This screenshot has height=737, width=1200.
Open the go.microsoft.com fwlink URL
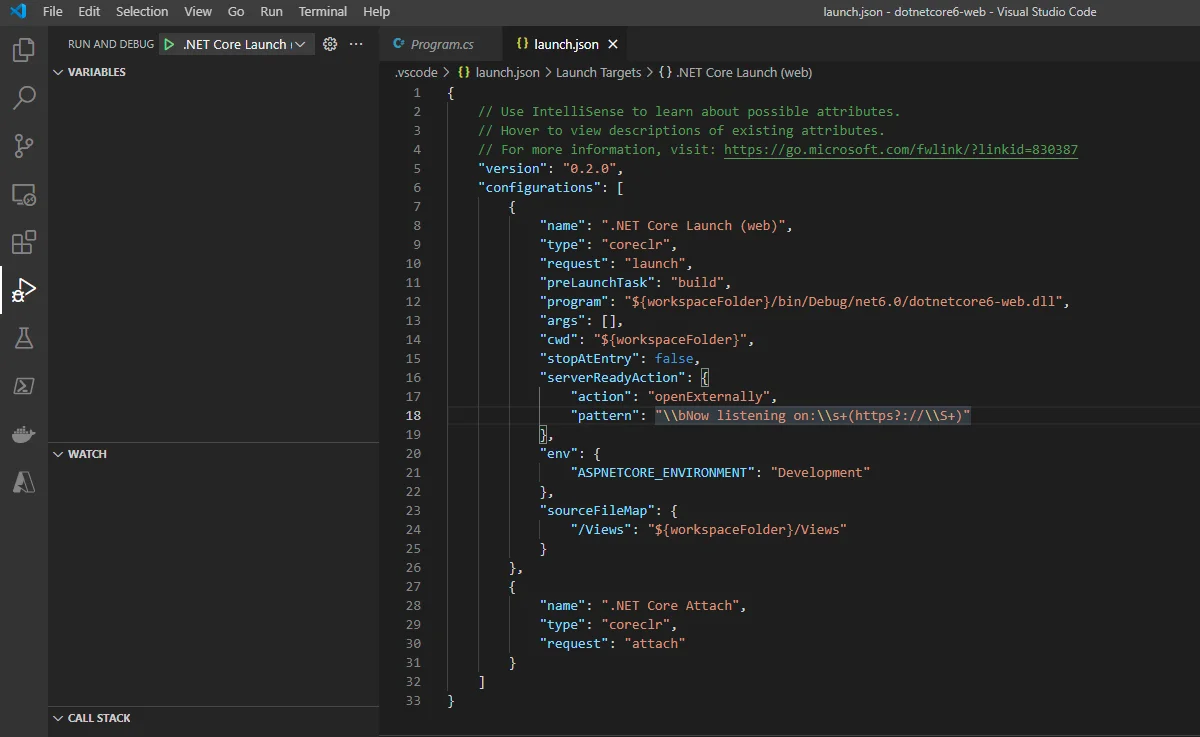click(900, 149)
